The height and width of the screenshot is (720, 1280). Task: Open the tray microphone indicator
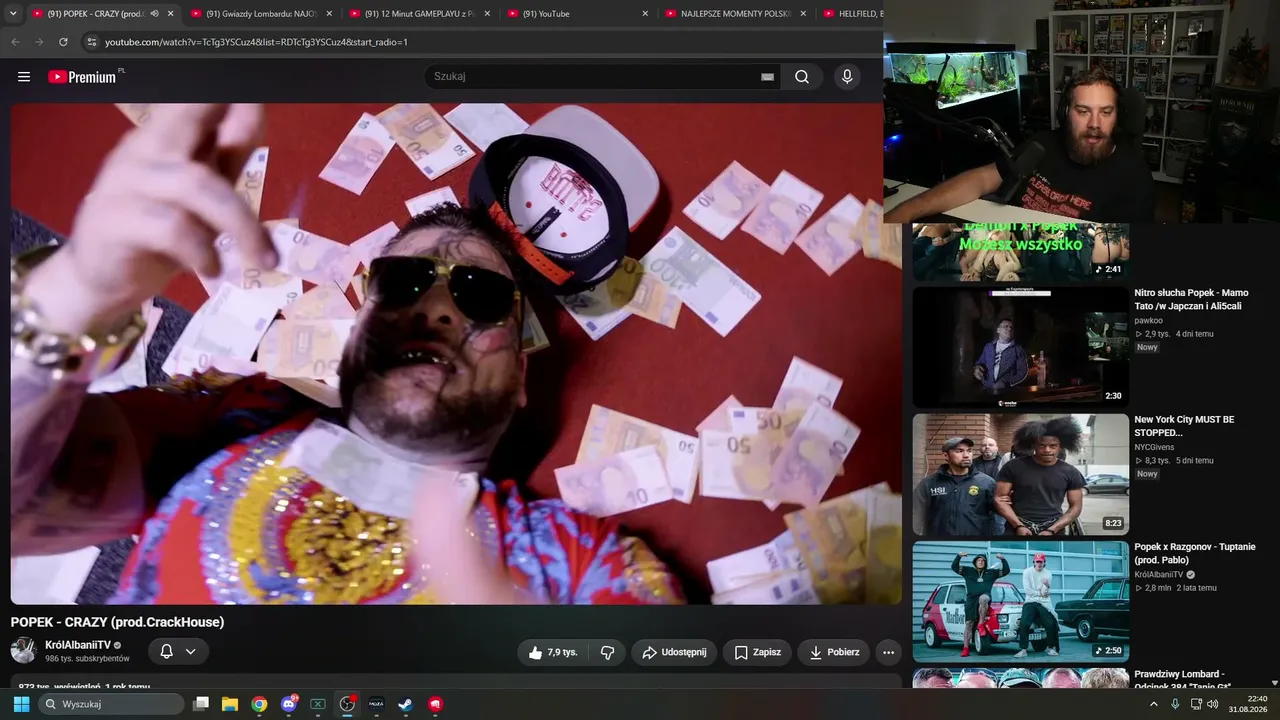[x=1175, y=704]
